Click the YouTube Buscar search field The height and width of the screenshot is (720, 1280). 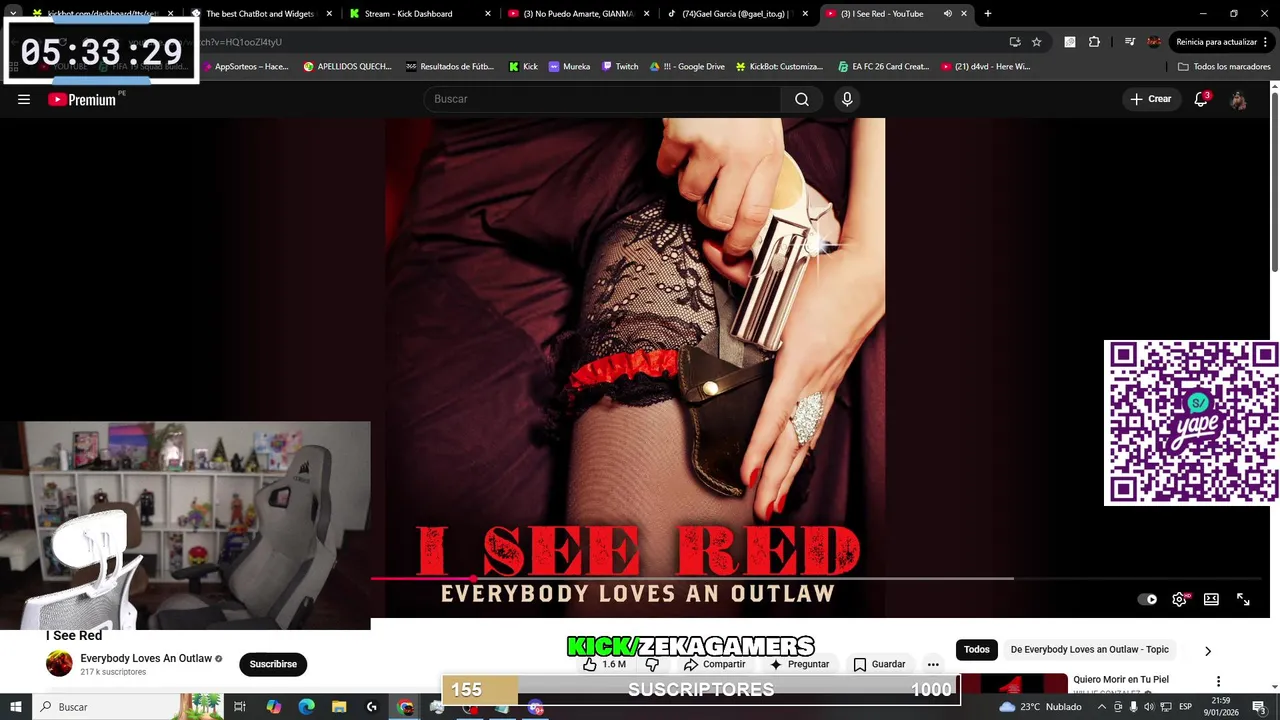[603, 99]
